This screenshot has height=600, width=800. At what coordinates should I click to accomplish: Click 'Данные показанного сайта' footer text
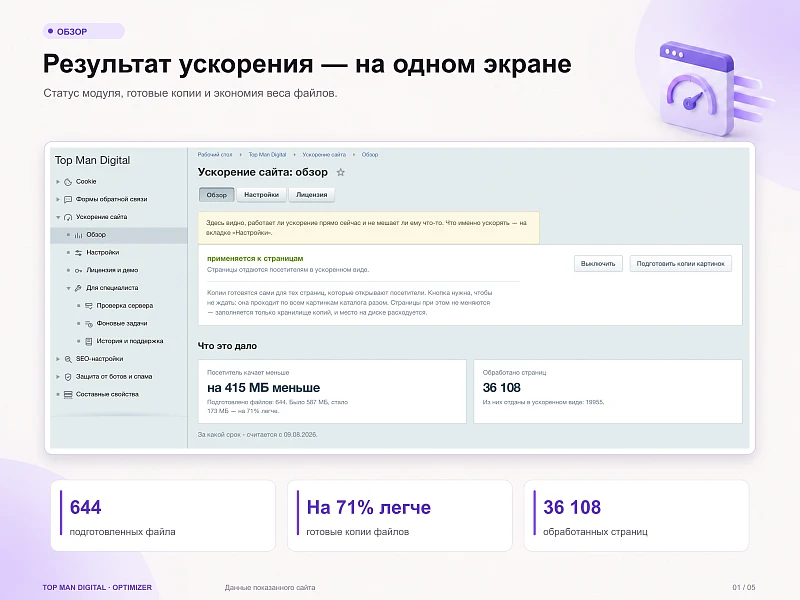click(x=270, y=588)
